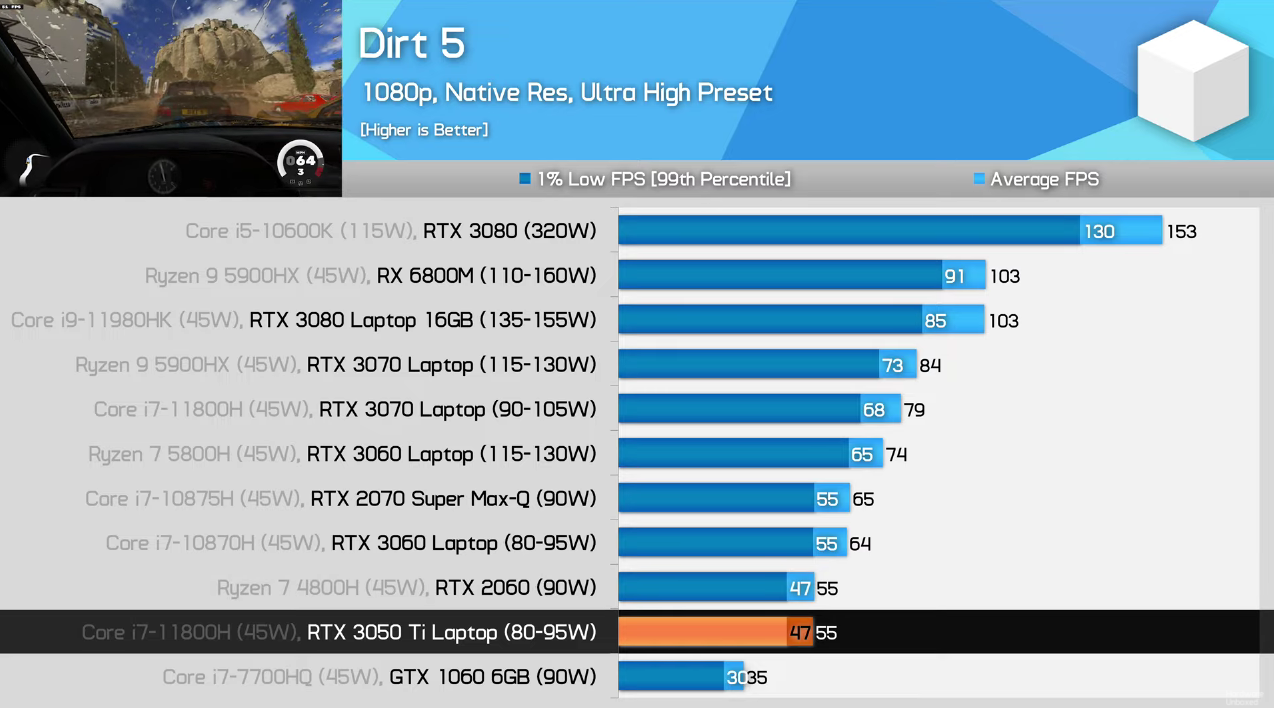
Task: Click the 'RX 6800M (110-160W)' row label
Action: click(486, 276)
